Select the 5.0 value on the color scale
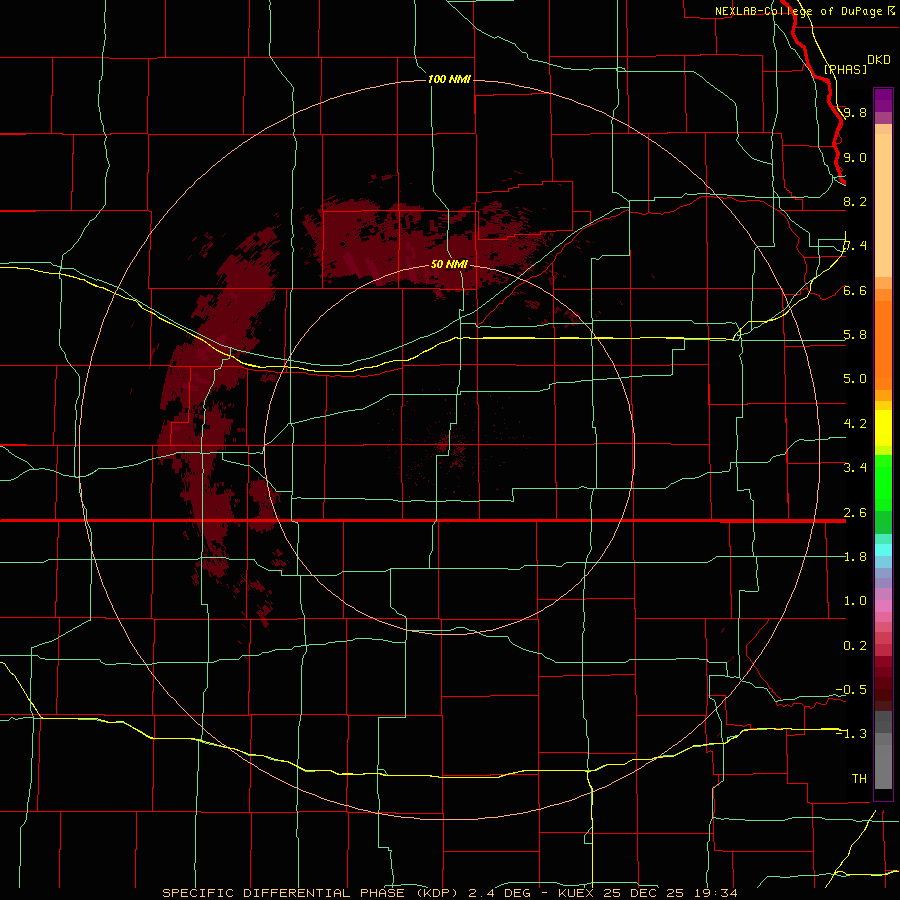 855,379
